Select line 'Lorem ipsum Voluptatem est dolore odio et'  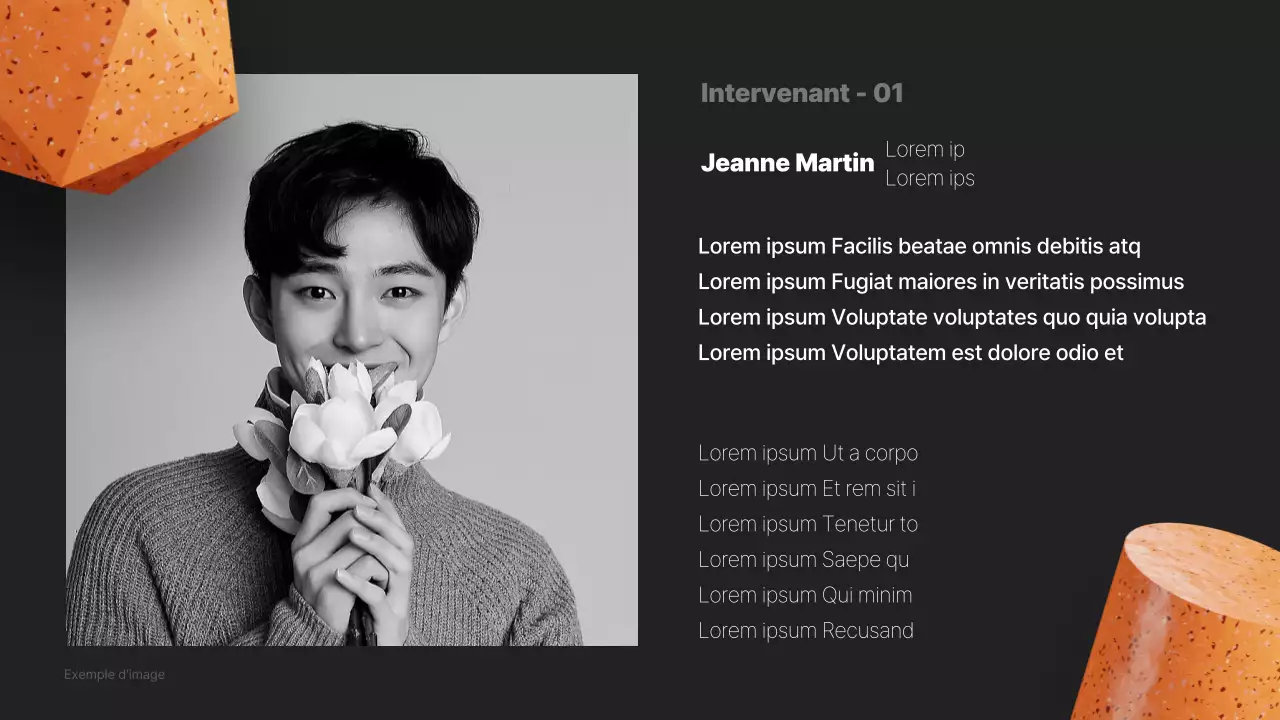click(x=911, y=353)
